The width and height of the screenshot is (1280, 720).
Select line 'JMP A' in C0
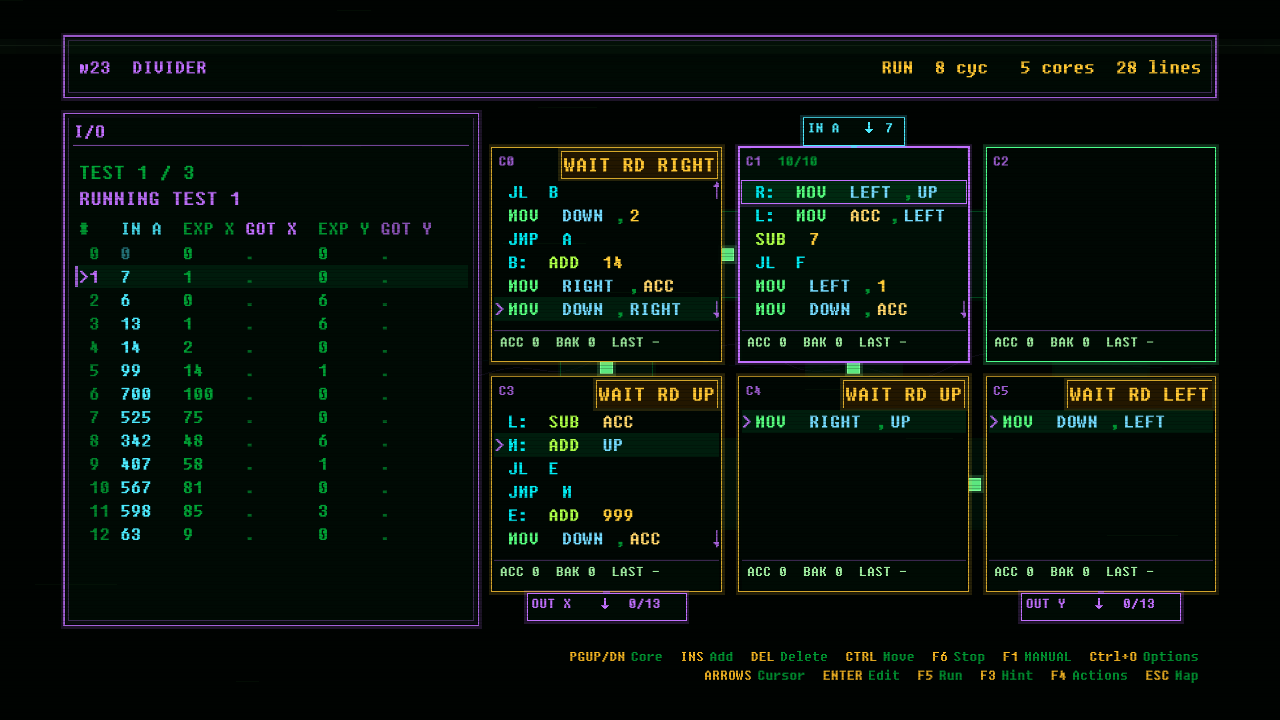point(606,239)
